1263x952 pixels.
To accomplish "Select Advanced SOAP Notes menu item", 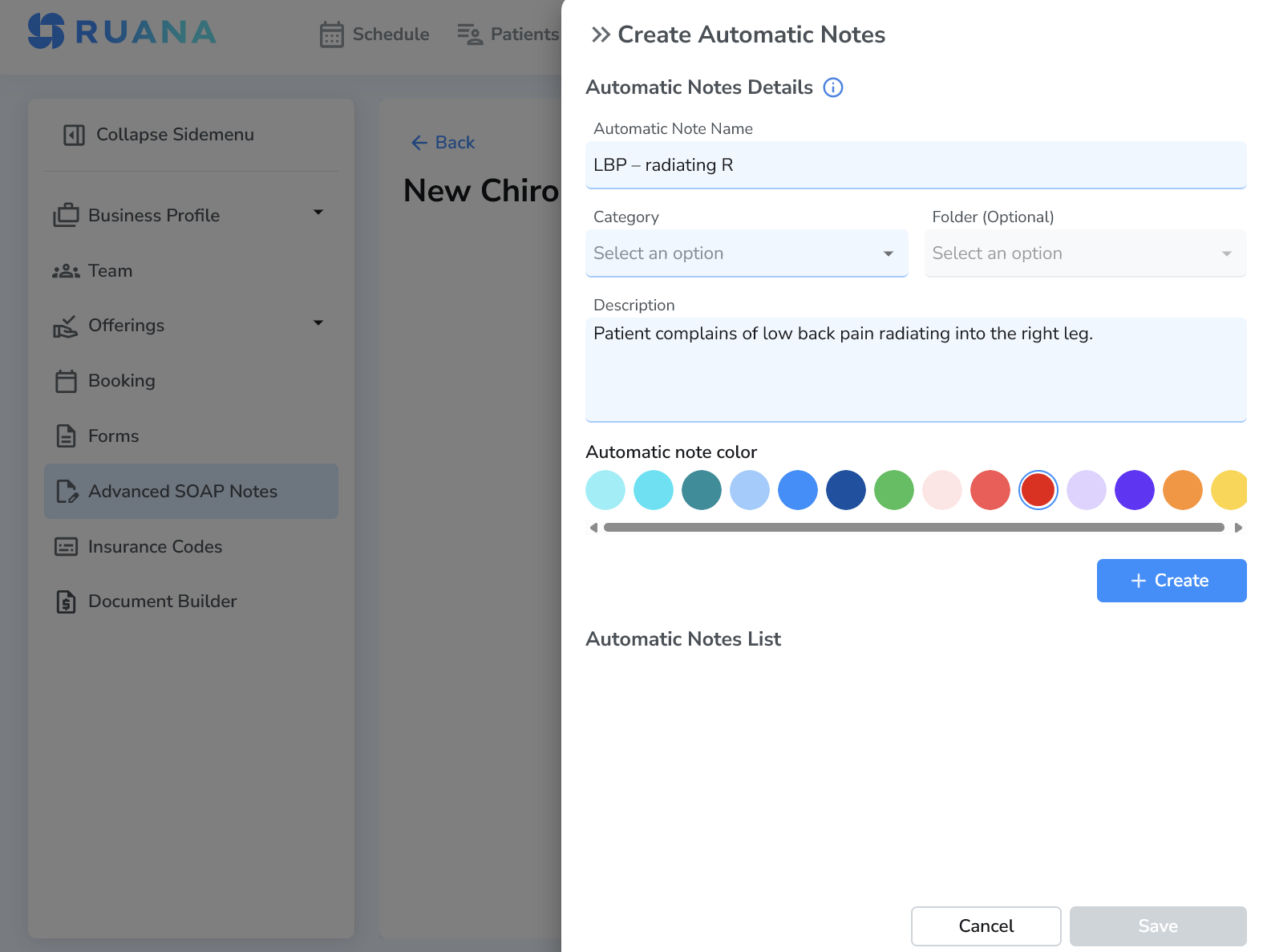I will pos(191,492).
